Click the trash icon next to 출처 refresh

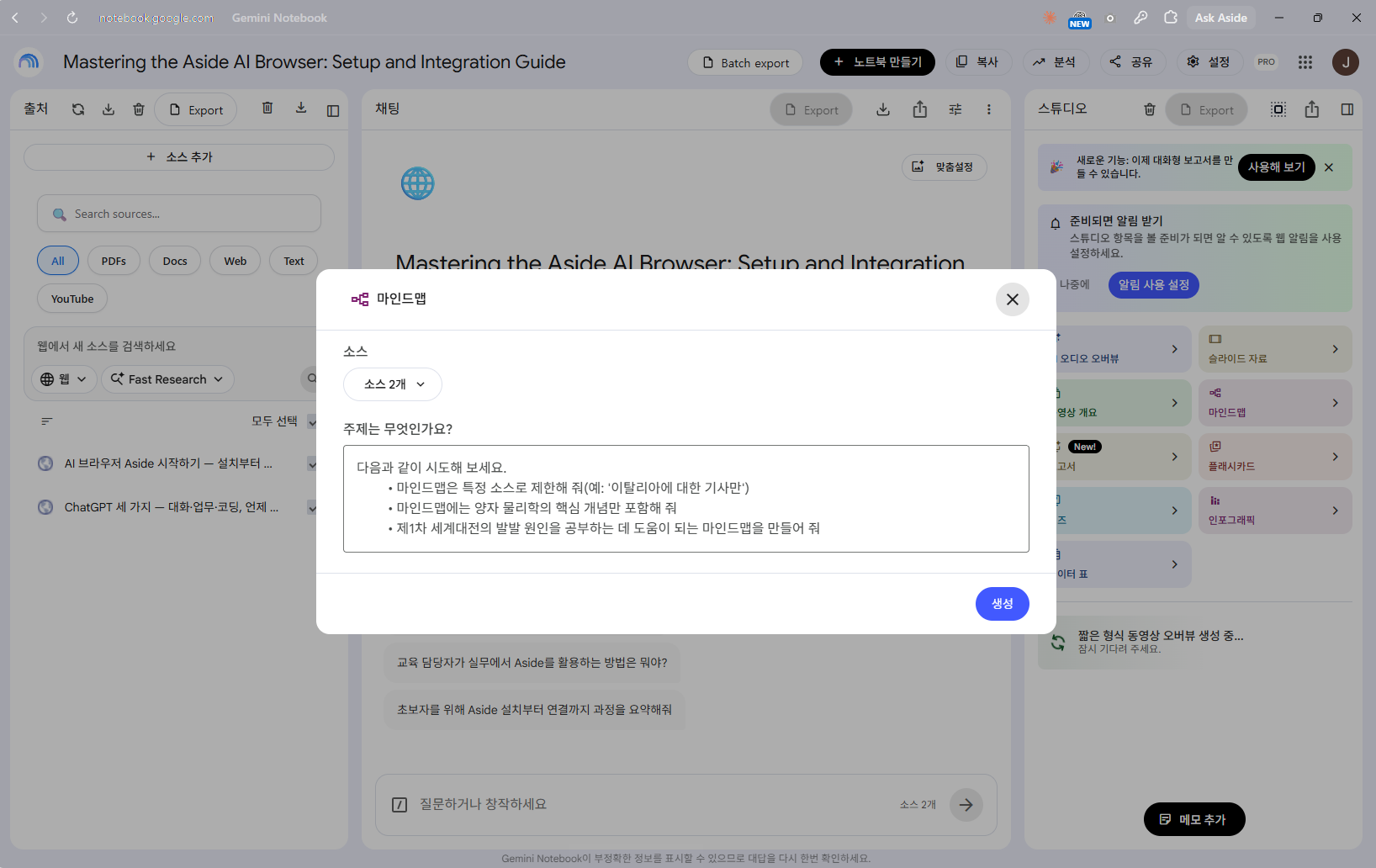click(x=139, y=109)
